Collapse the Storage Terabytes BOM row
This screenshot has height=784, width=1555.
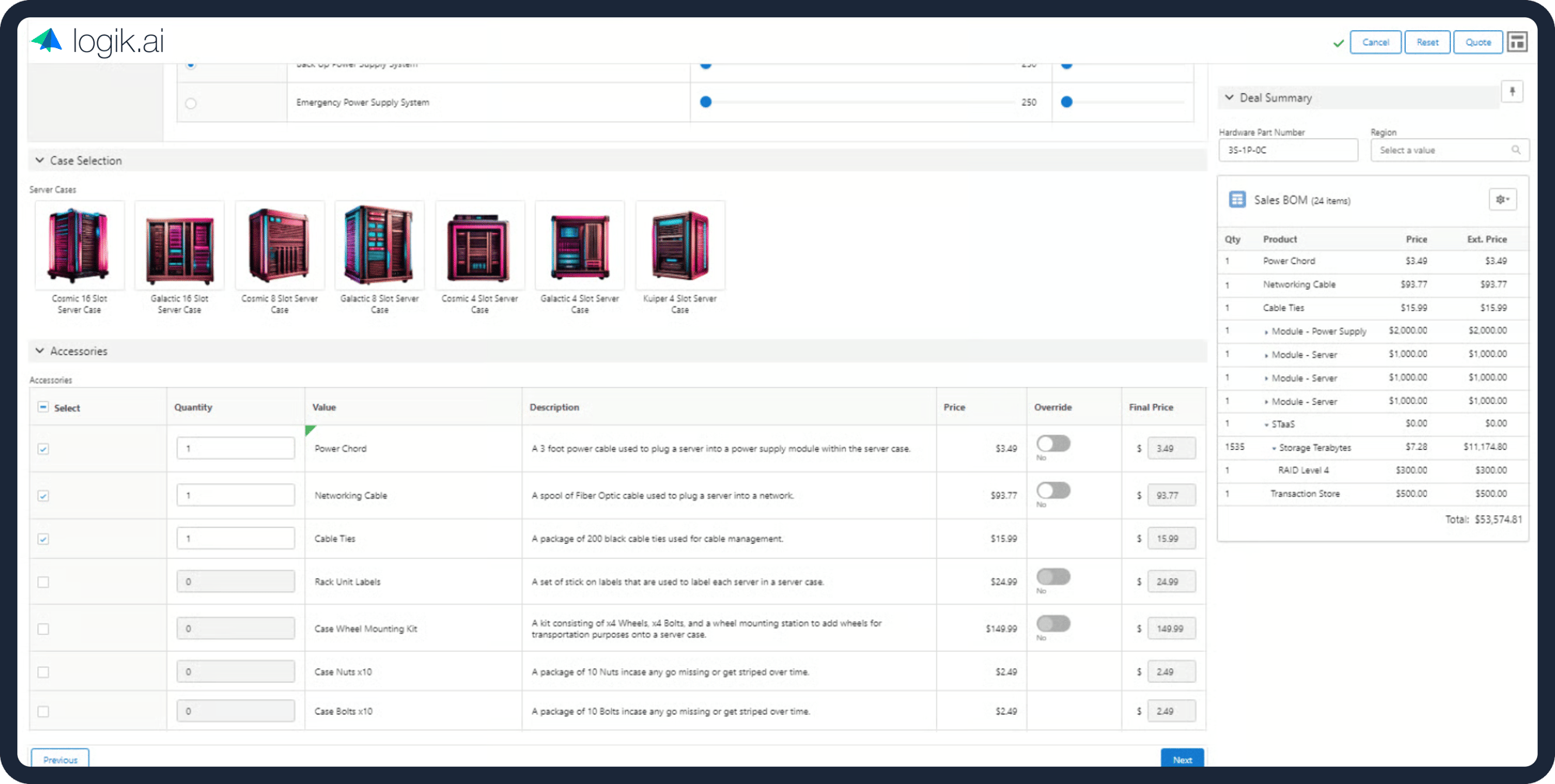[x=1274, y=448]
